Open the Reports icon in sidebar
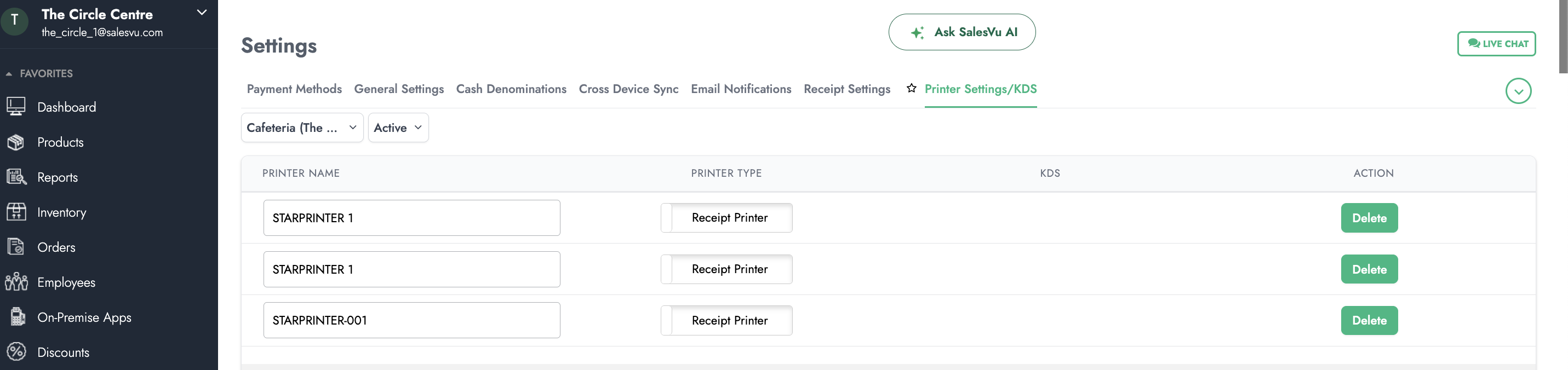 pos(16,177)
